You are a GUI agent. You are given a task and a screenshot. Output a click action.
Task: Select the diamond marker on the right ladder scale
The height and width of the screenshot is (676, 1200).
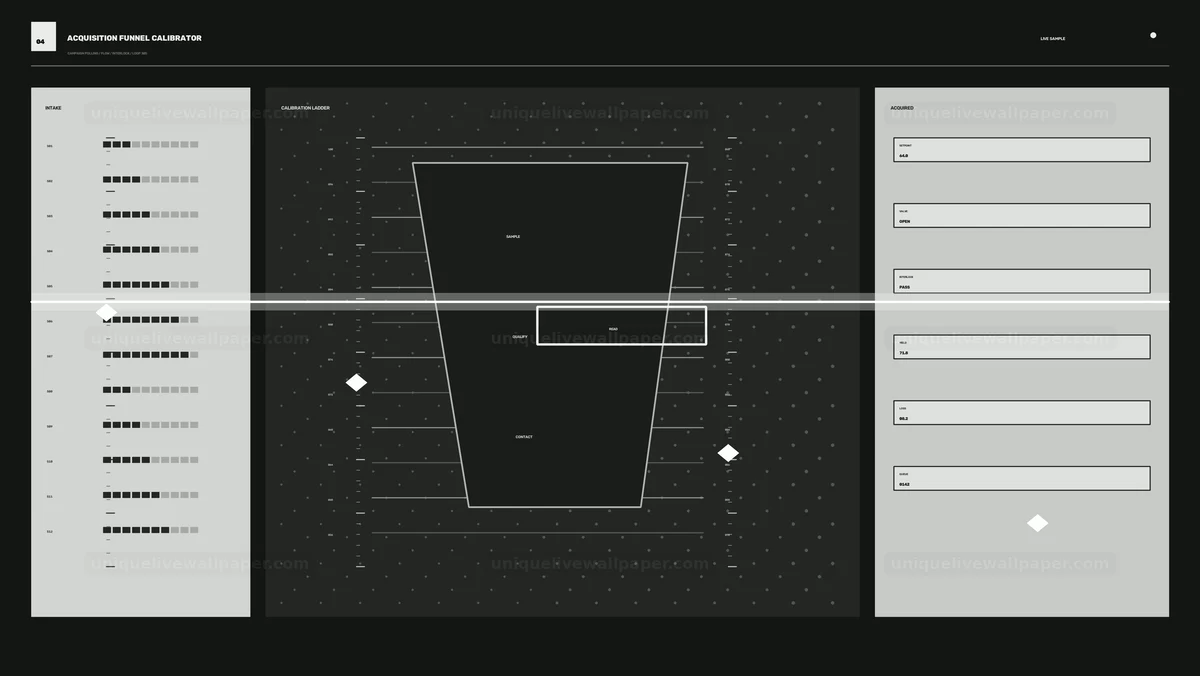[x=728, y=453]
